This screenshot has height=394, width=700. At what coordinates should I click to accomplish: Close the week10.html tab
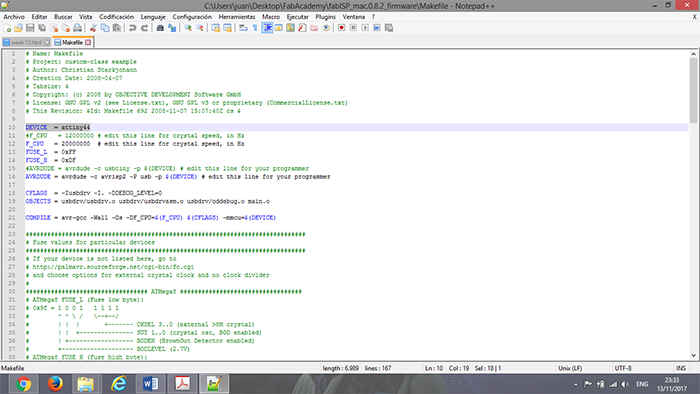(47, 42)
